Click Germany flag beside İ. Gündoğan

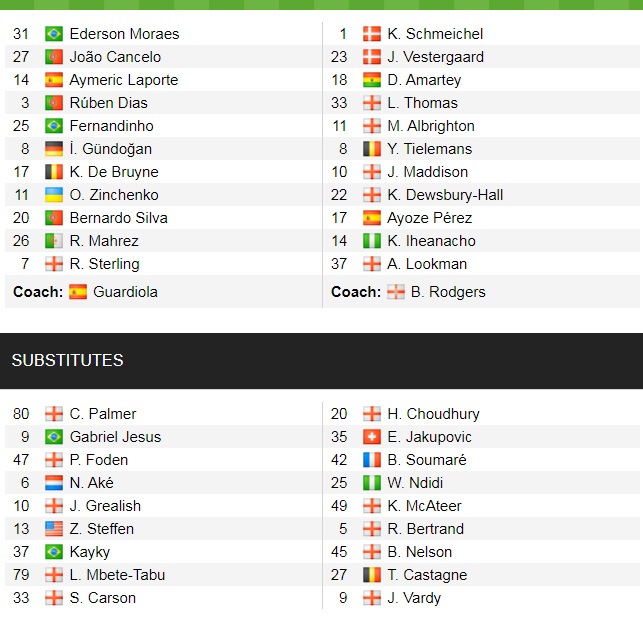click(x=54, y=149)
